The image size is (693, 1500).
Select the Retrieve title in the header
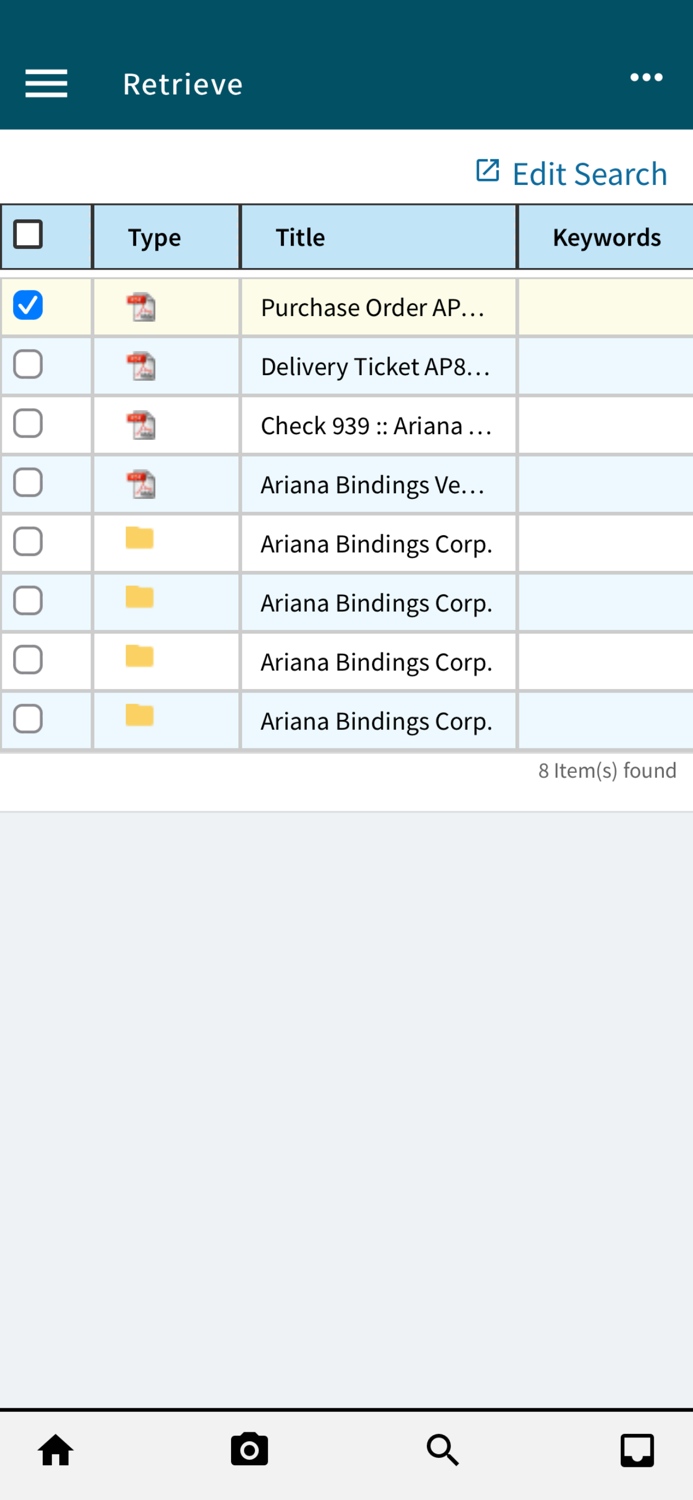click(x=182, y=84)
